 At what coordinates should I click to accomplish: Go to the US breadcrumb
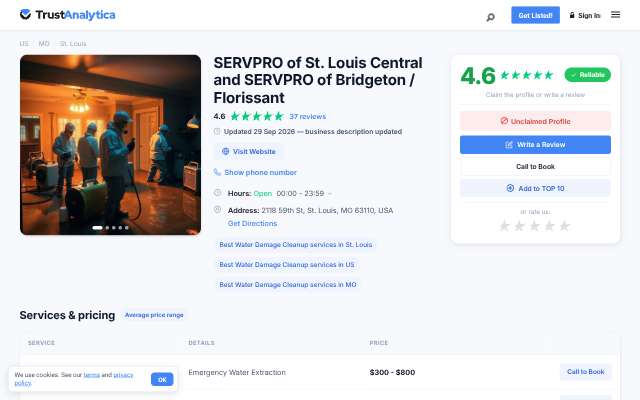(24, 43)
